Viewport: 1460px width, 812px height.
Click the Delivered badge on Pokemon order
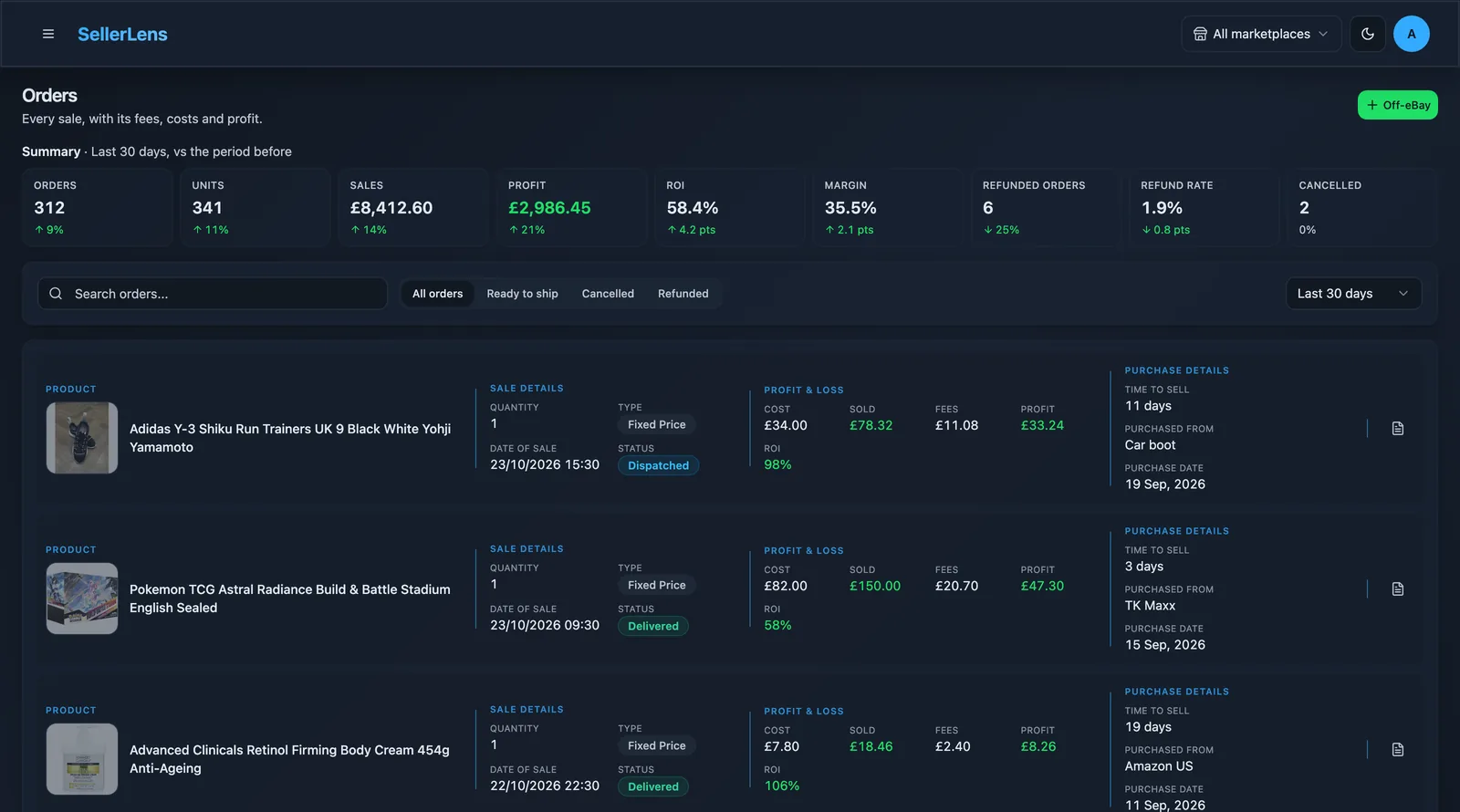(x=653, y=626)
